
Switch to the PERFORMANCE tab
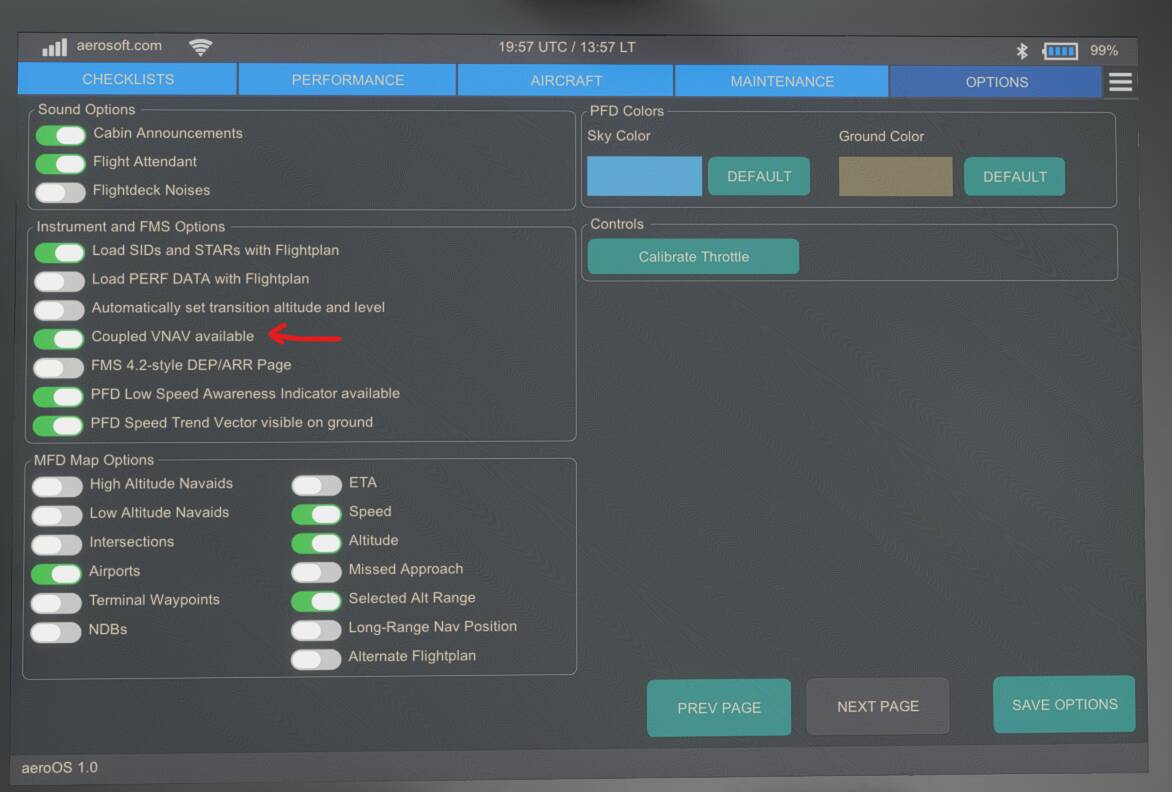point(348,80)
